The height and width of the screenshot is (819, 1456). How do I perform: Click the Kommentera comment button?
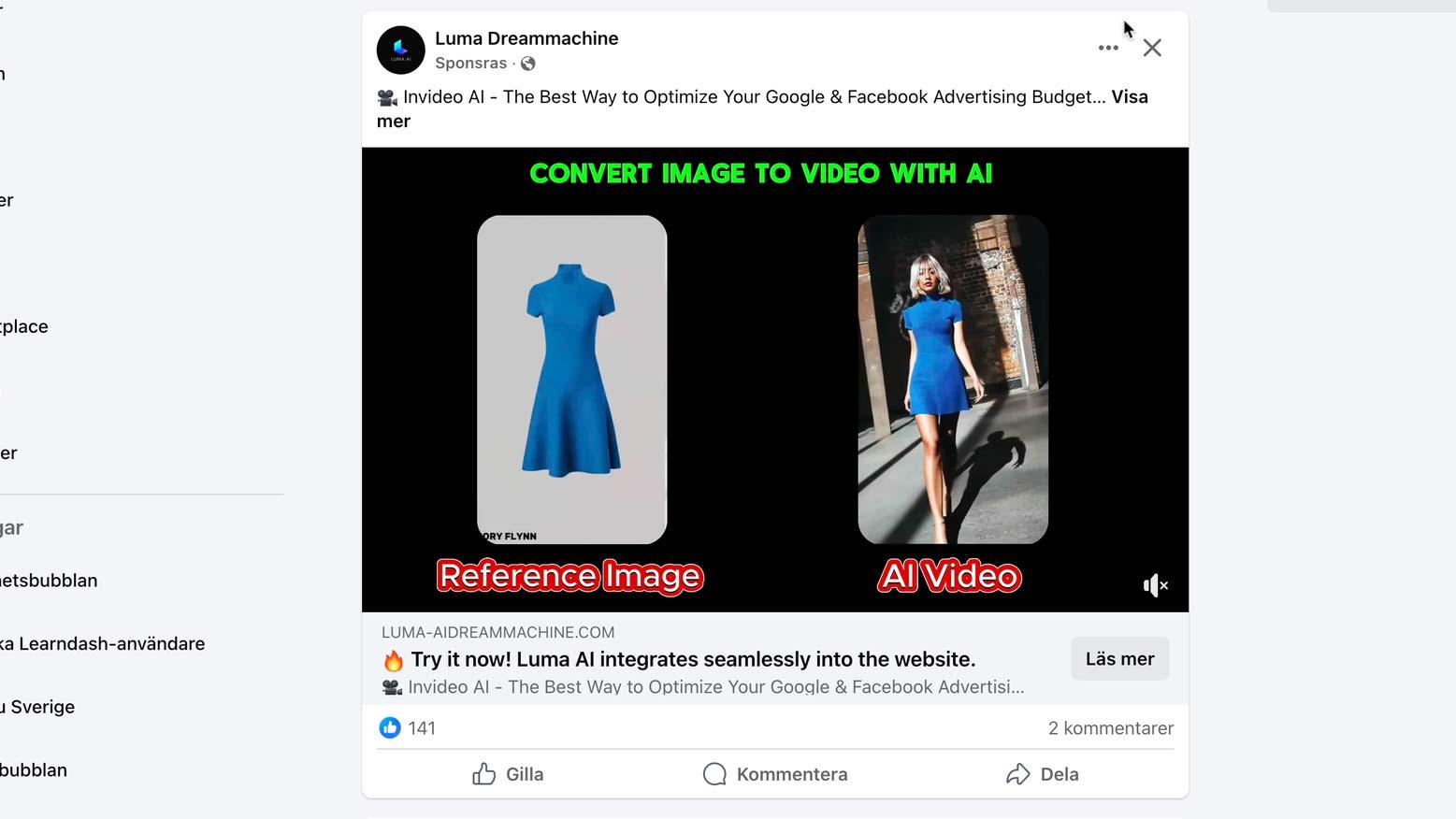775,774
